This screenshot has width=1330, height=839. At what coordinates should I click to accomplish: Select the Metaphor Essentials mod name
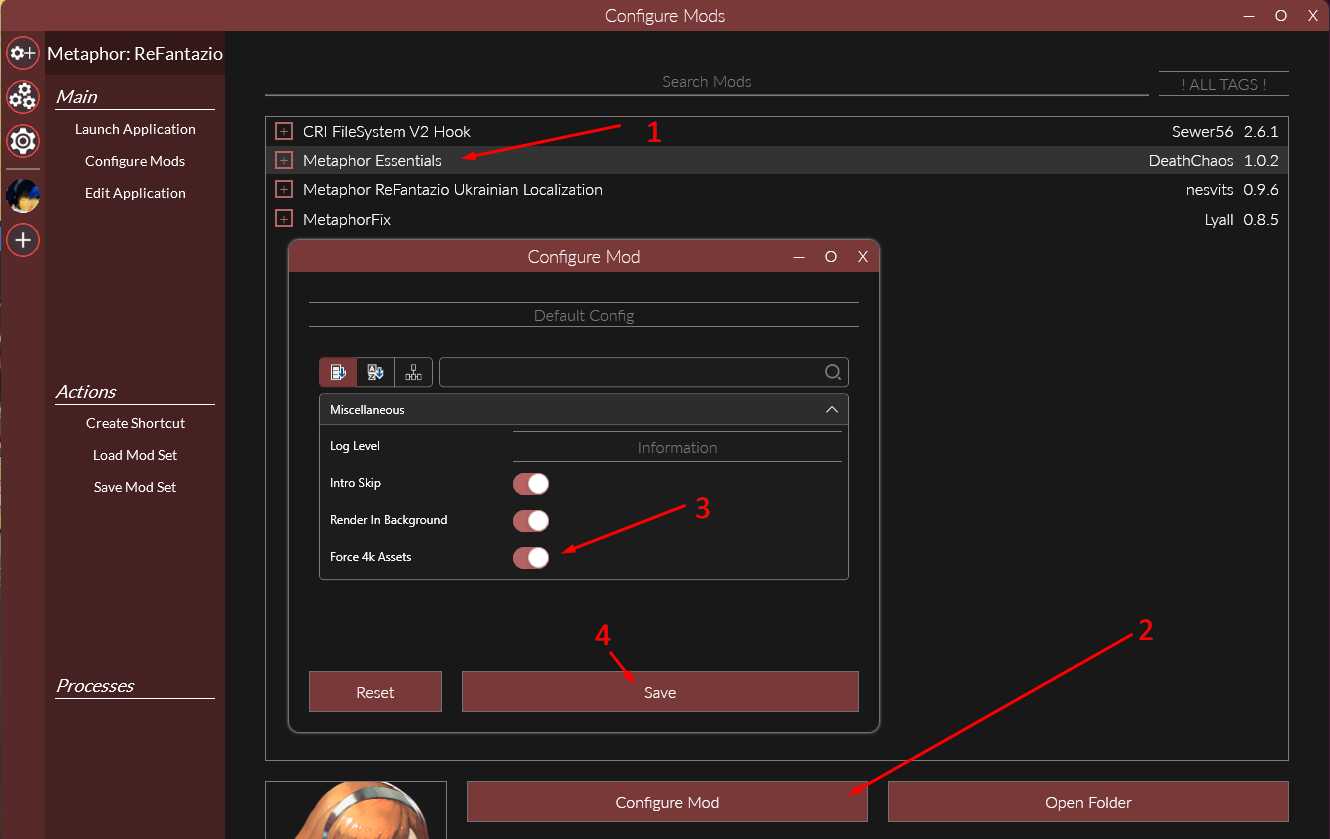pyautogui.click(x=372, y=160)
